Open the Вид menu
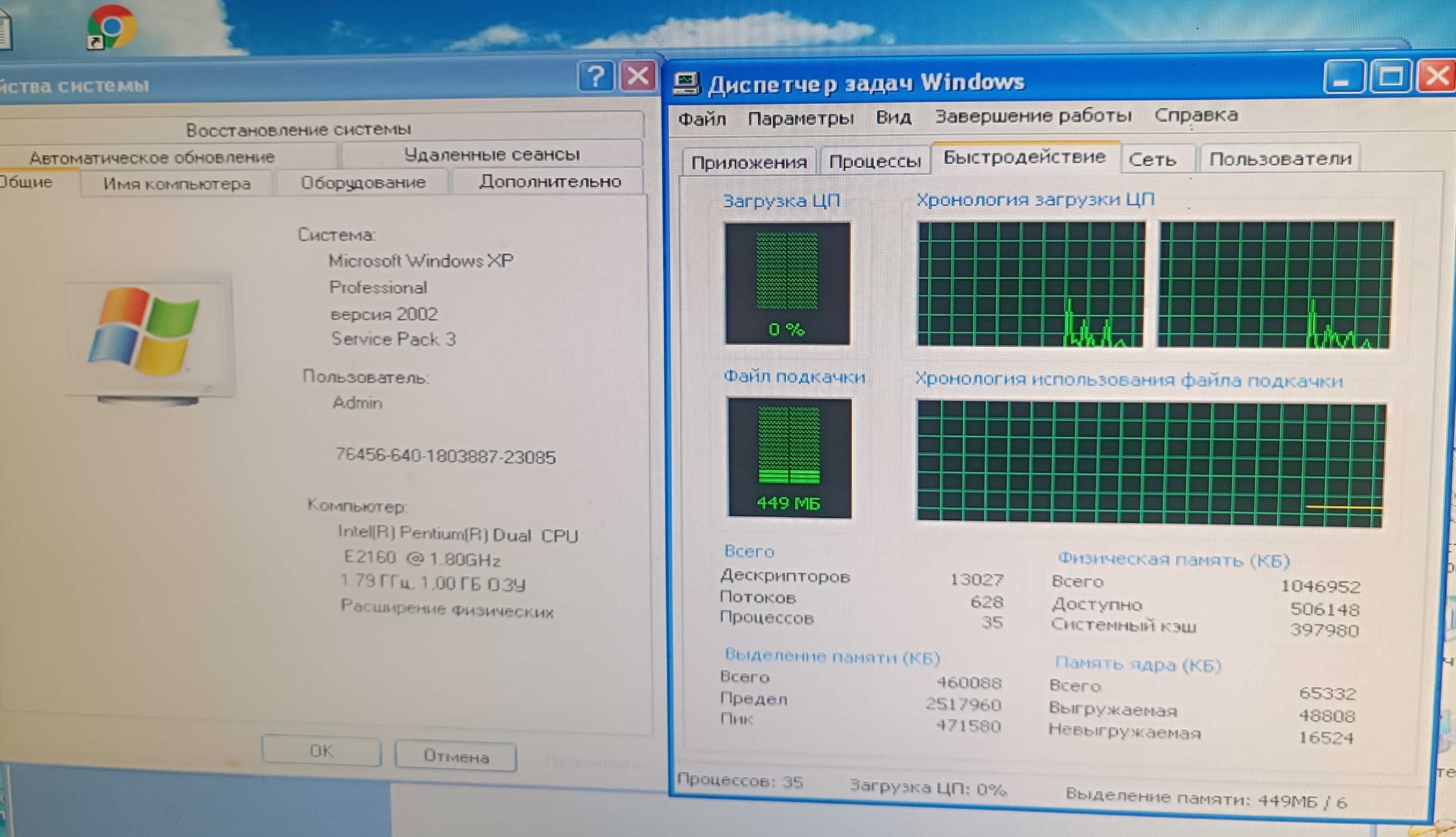The image size is (1456, 837). pos(893,117)
